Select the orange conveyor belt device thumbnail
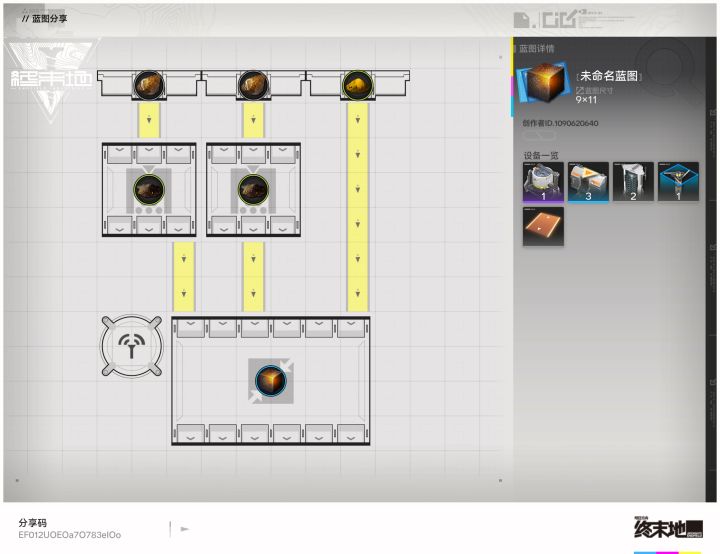The image size is (720, 554). 543,226
